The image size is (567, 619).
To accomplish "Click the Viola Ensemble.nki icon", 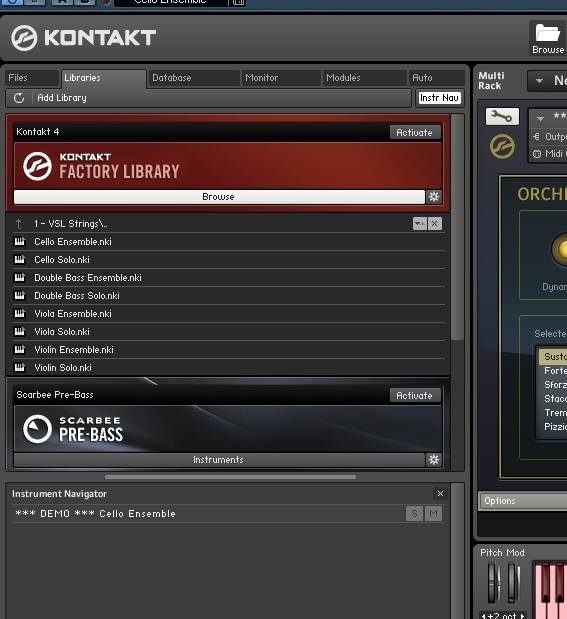I will tap(19, 313).
